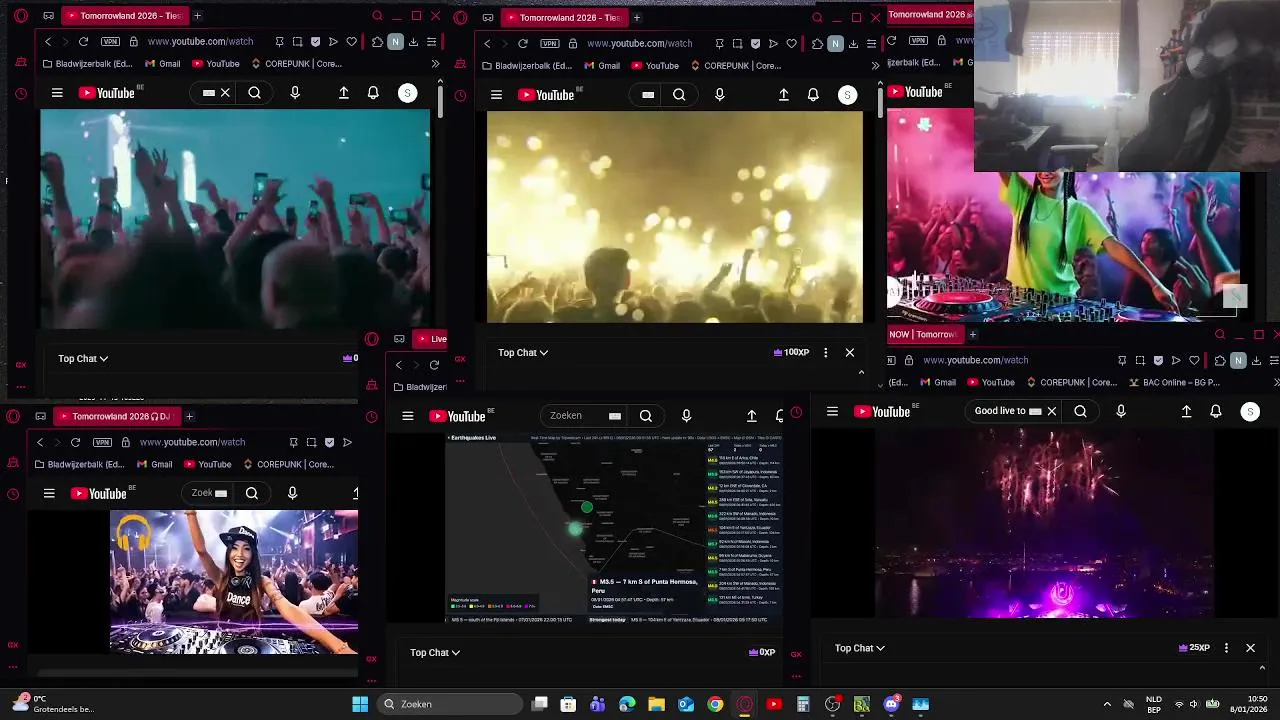Click the DJ girl video thumbnail with the 'Dance' shirt
This screenshot has width=1280, height=720.
click(234, 582)
